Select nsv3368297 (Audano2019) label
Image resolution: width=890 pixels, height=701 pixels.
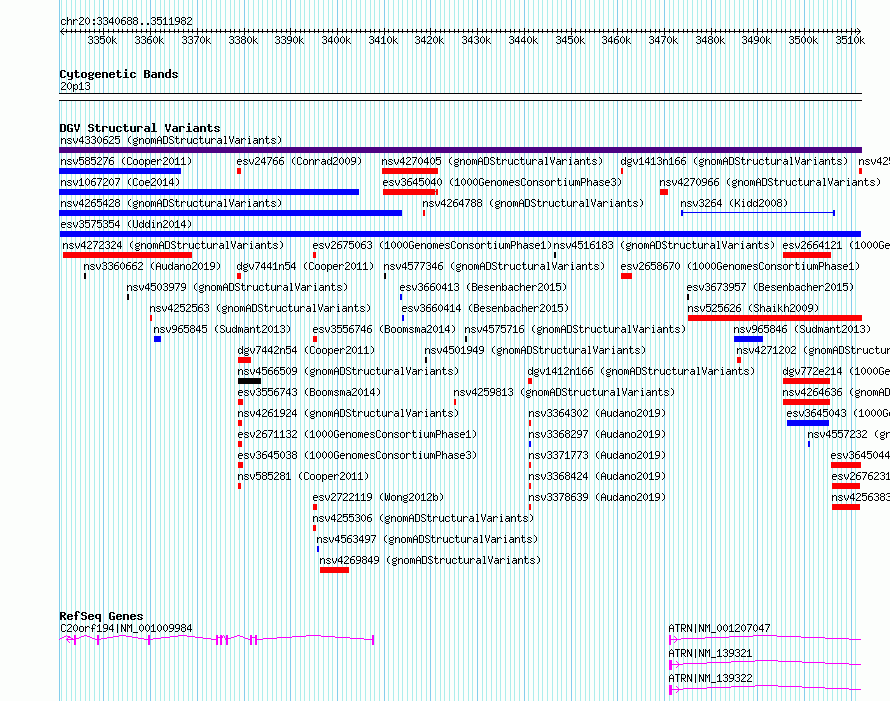597,434
